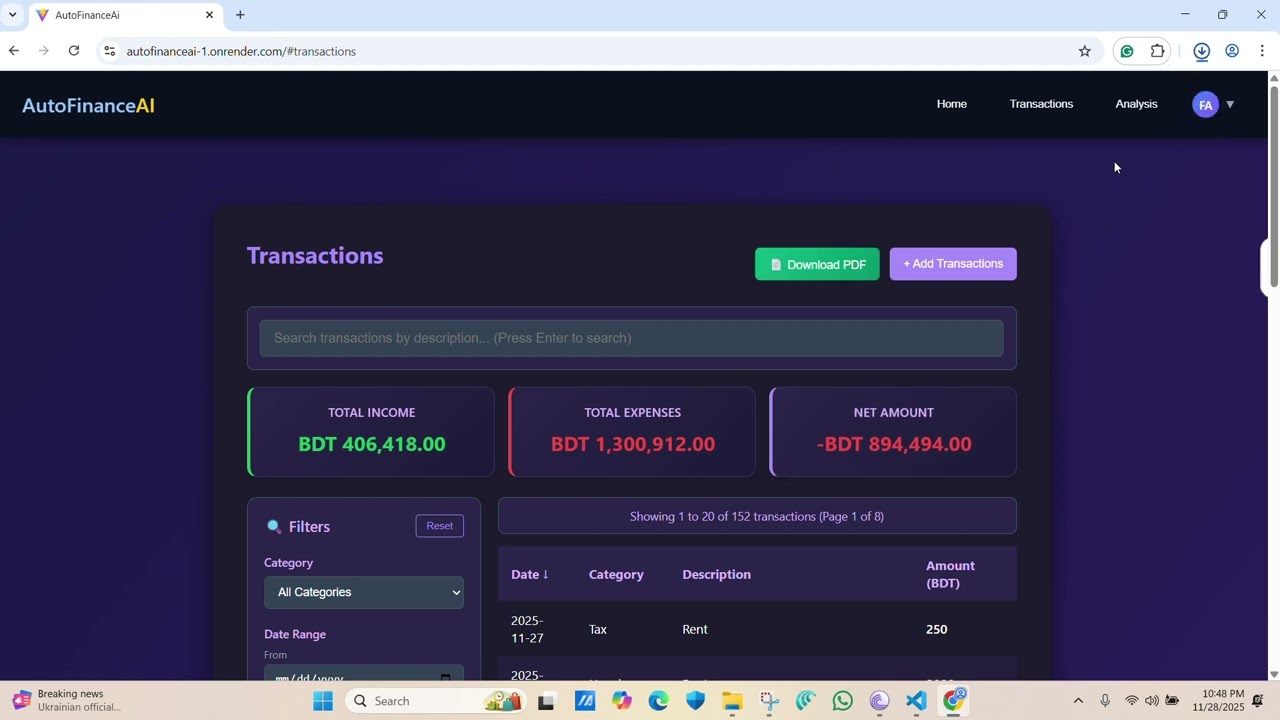Click the Description column header
Viewport: 1280px width, 720px height.
coord(716,574)
